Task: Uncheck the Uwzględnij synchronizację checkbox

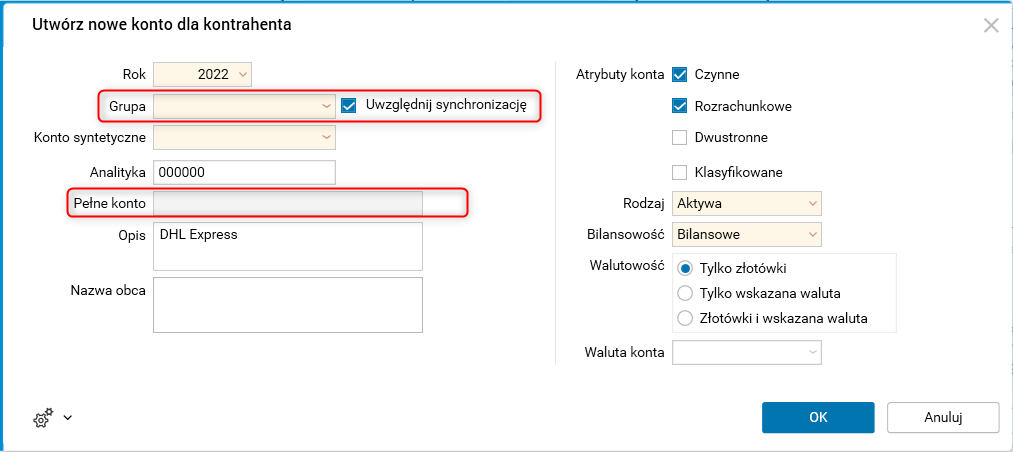Action: (349, 105)
